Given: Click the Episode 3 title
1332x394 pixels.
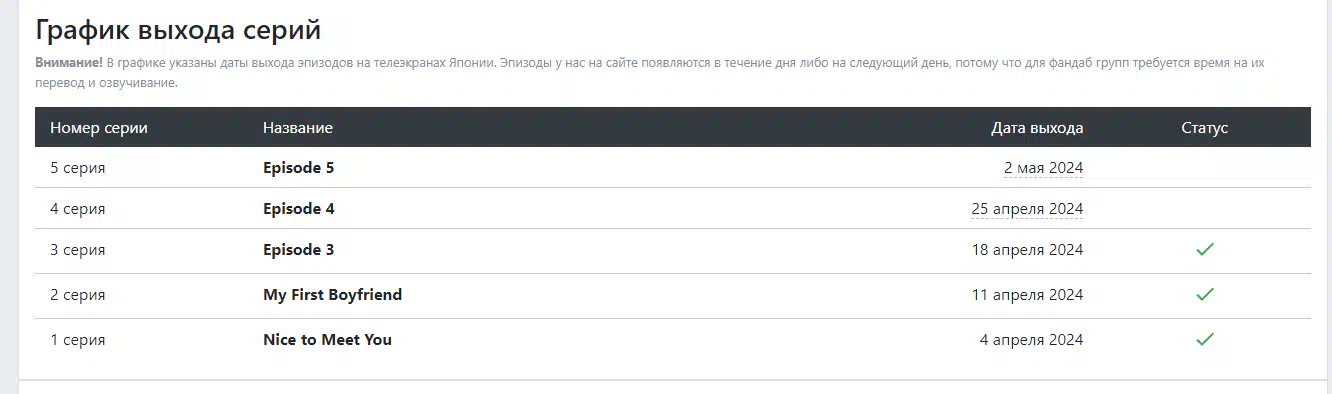Looking at the screenshot, I should pos(298,250).
